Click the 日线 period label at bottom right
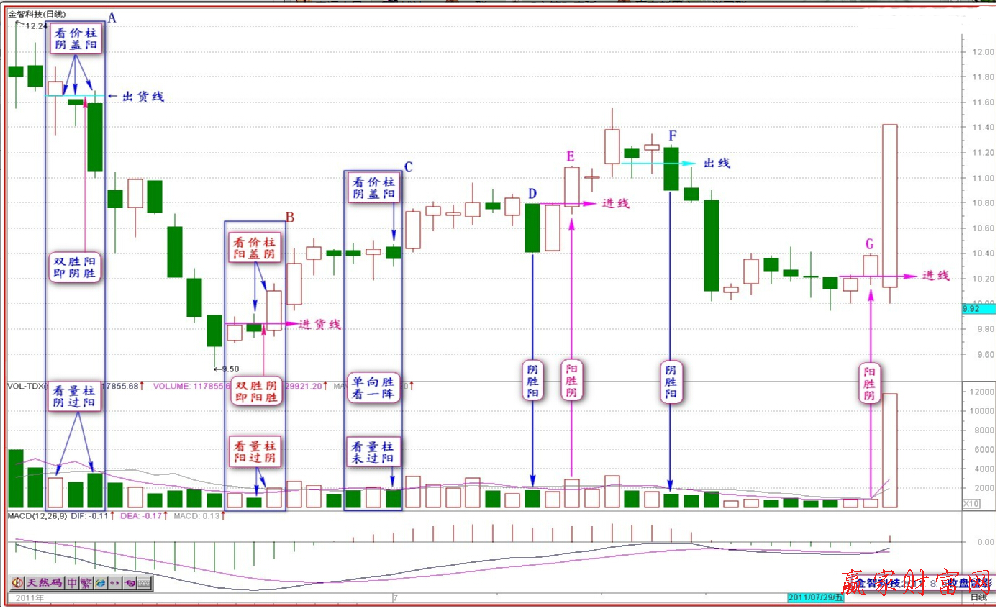Viewport: 996px width, 607px height. pos(978,597)
